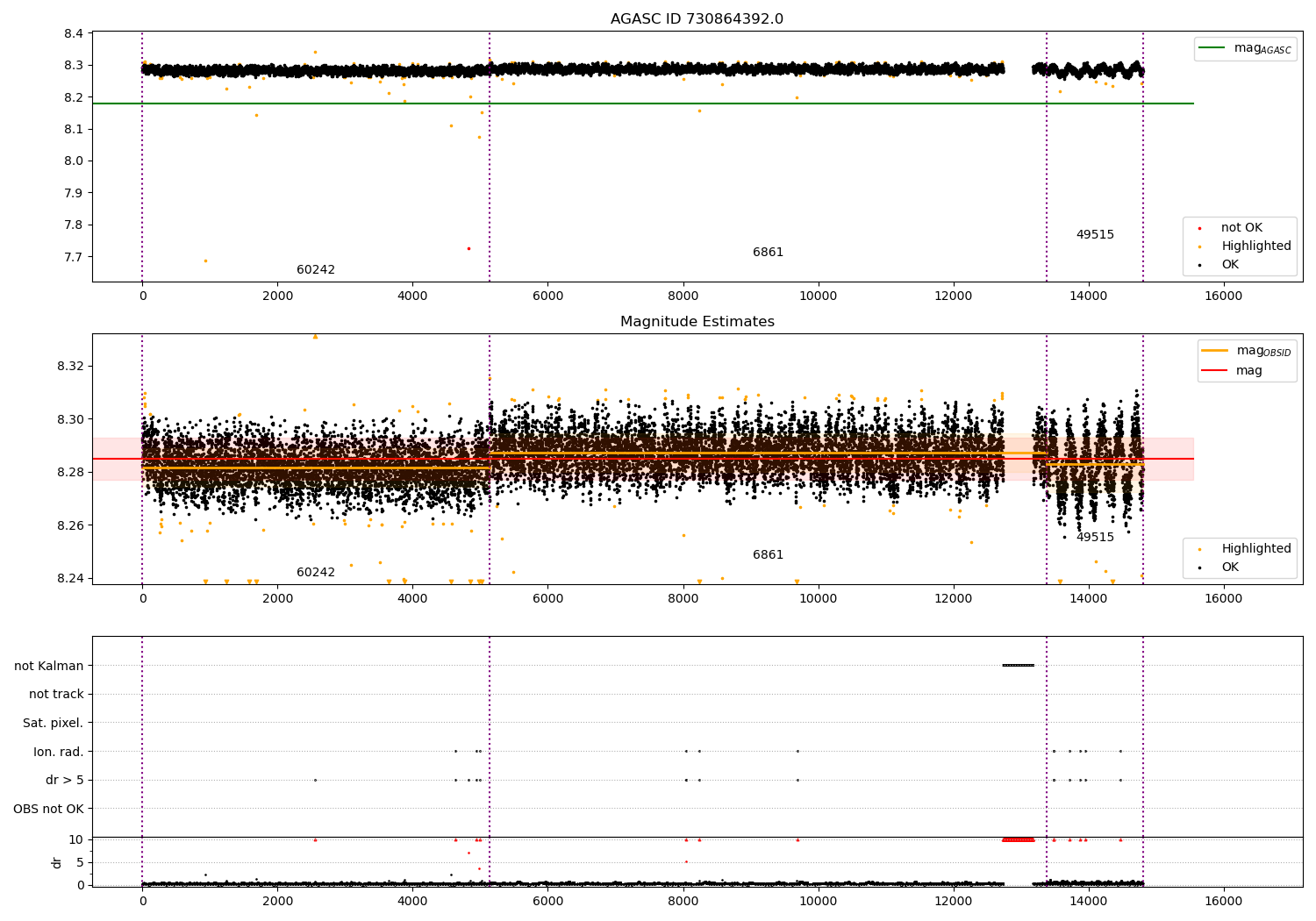Click 'not OK' in the top plot legend
The image size is (1316, 921).
(x=1241, y=228)
